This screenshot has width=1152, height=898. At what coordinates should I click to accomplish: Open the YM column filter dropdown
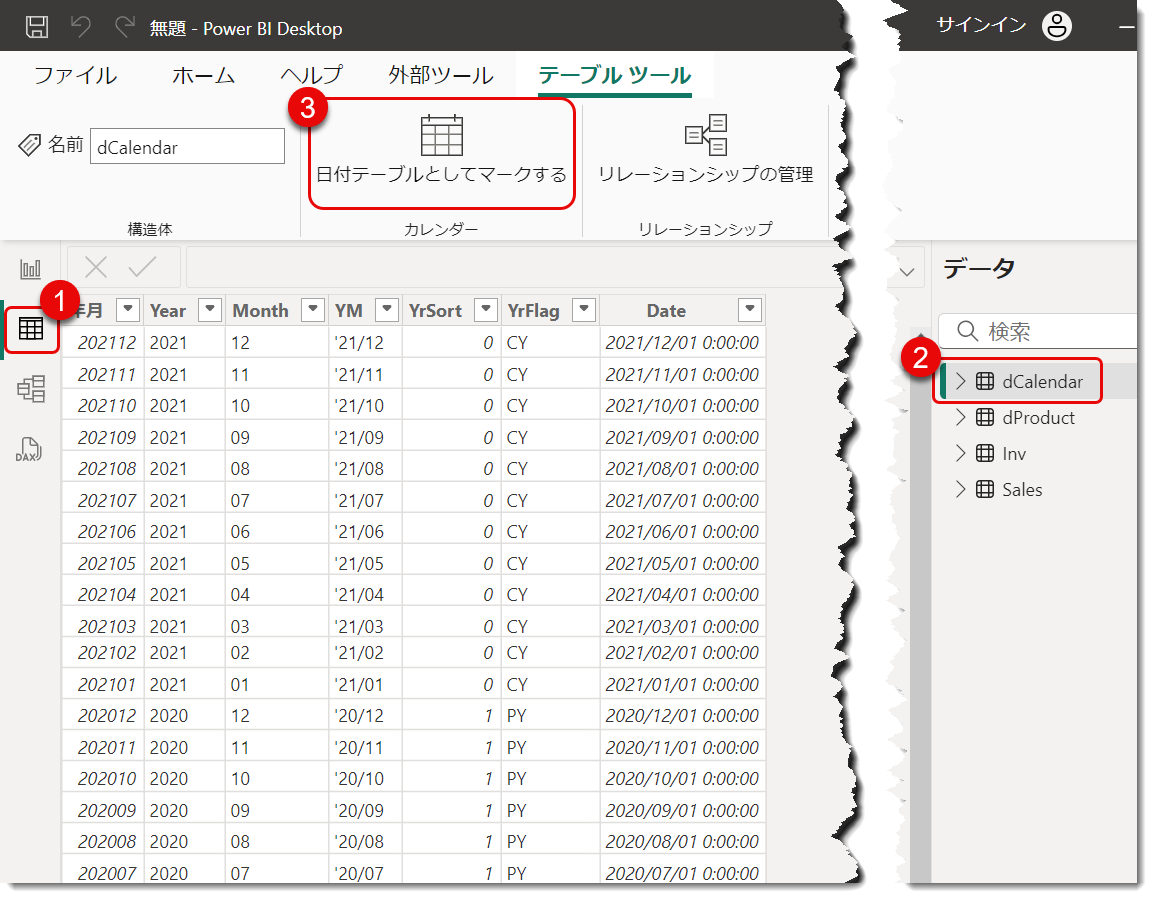[x=386, y=309]
